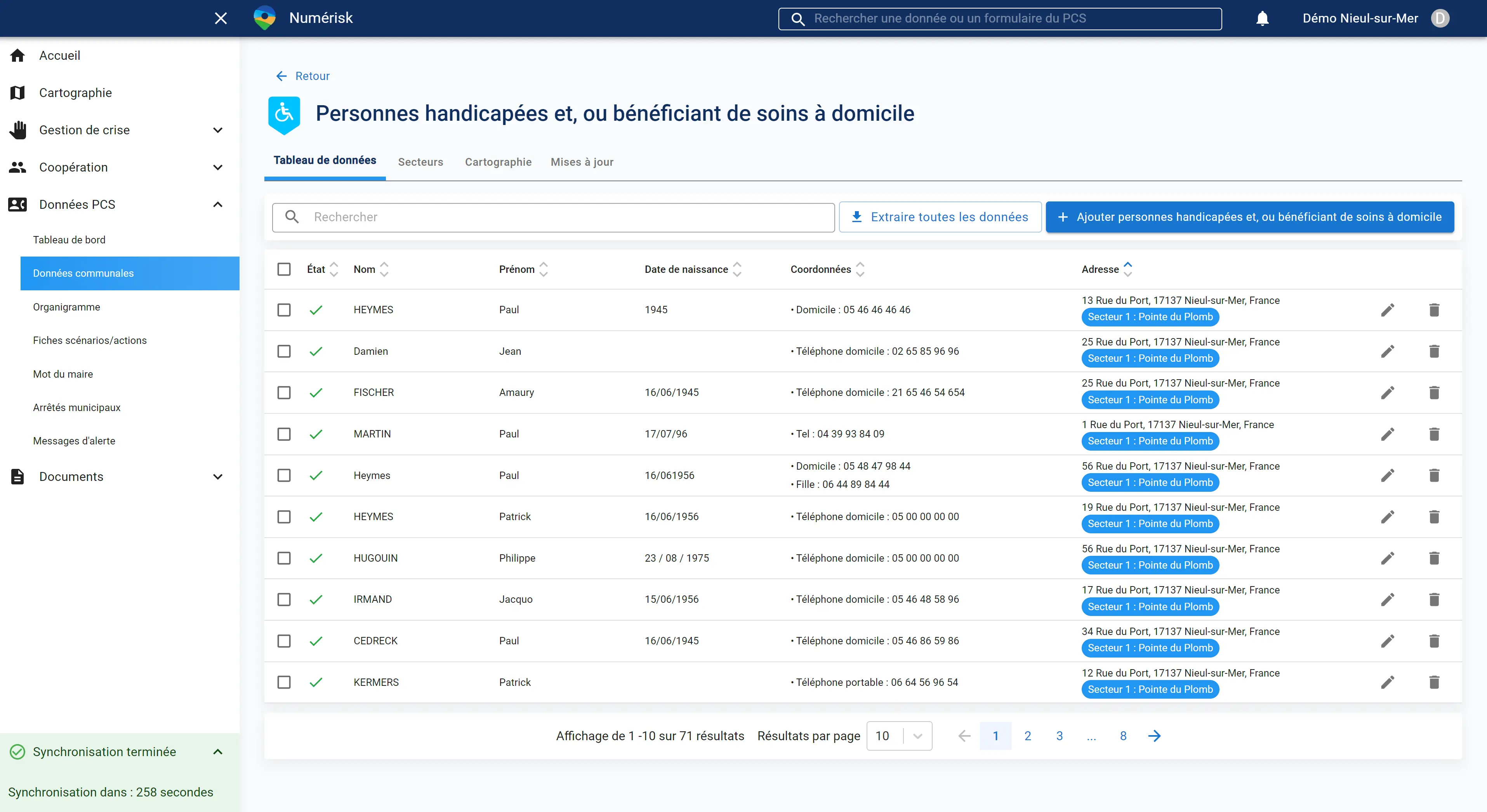Sort the table by Prénom column
Image resolution: width=1487 pixels, height=812 pixels.
coord(543,269)
